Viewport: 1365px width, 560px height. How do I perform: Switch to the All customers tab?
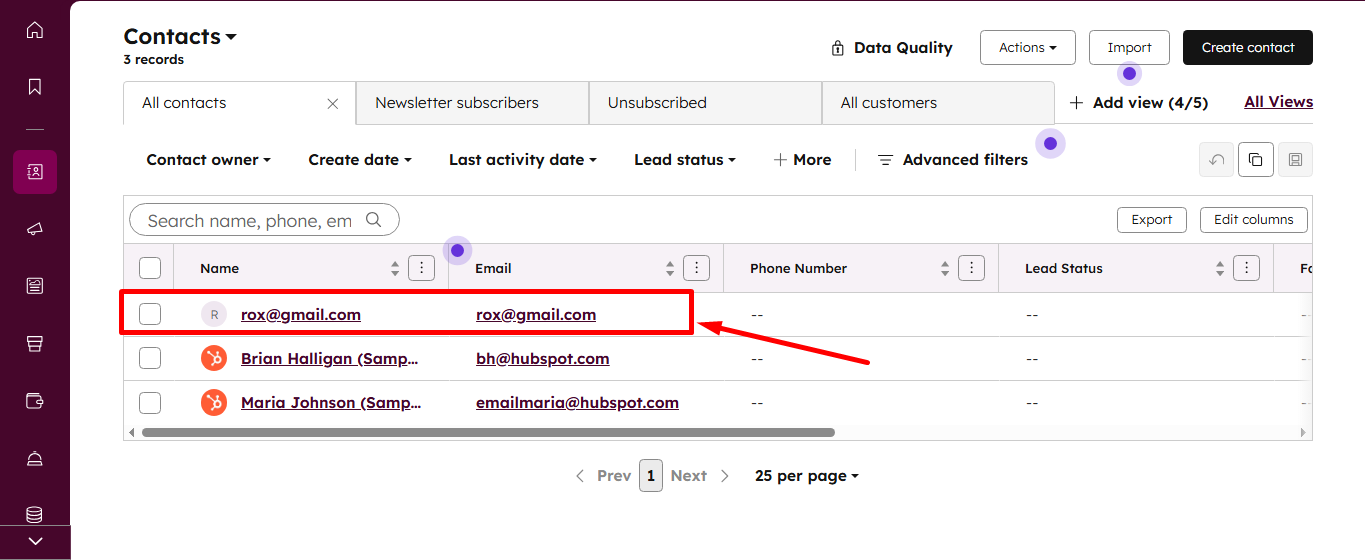(938, 103)
